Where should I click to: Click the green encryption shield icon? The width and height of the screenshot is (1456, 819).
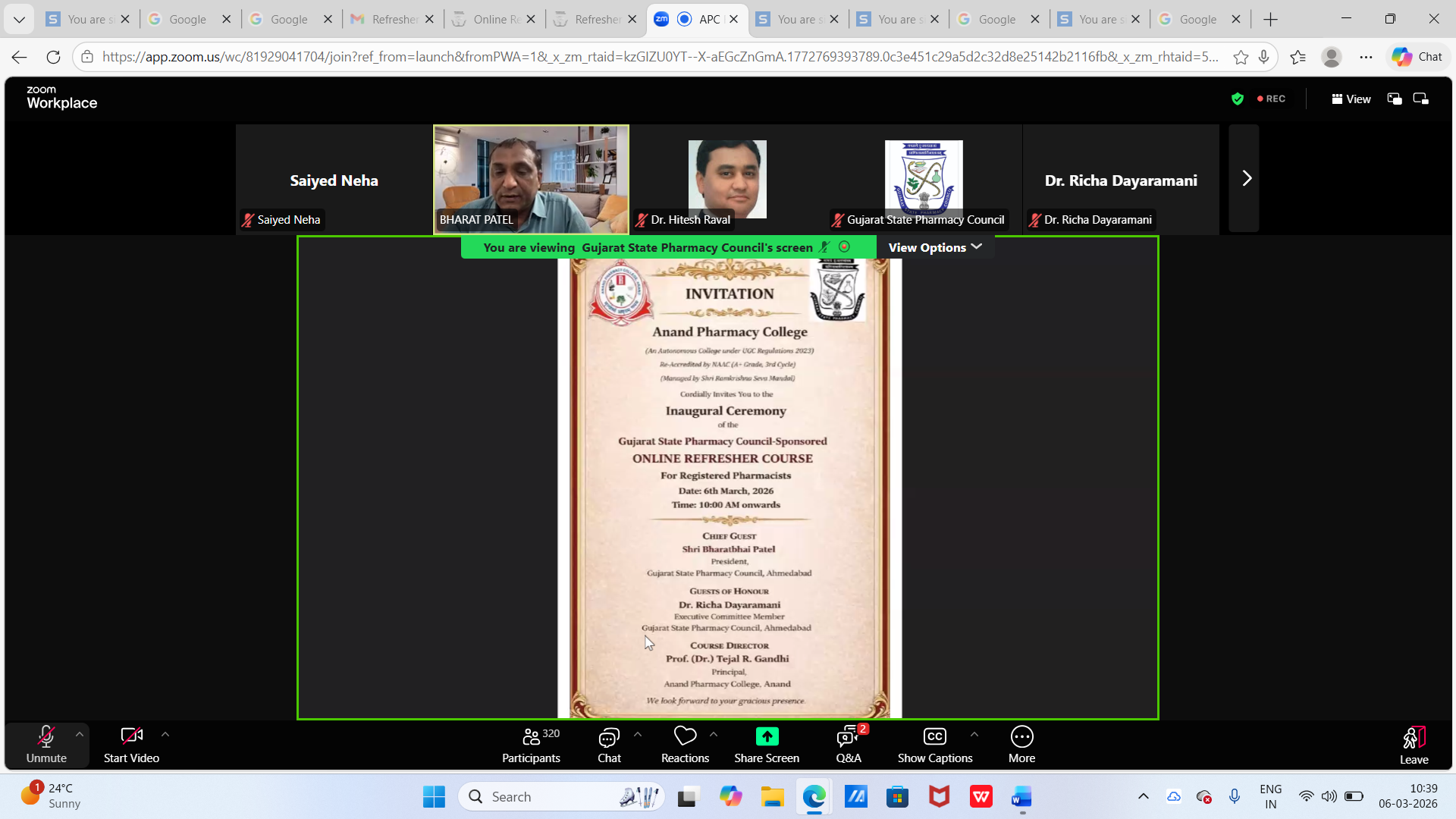point(1238,99)
